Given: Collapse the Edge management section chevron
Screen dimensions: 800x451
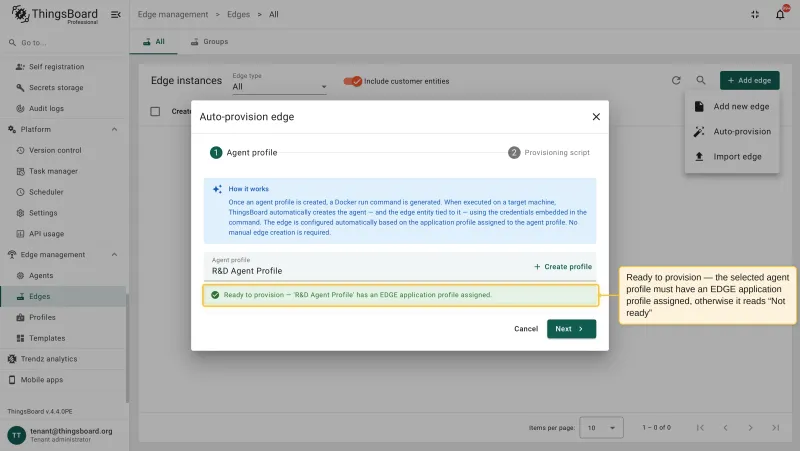Looking at the screenshot, I should click(114, 255).
